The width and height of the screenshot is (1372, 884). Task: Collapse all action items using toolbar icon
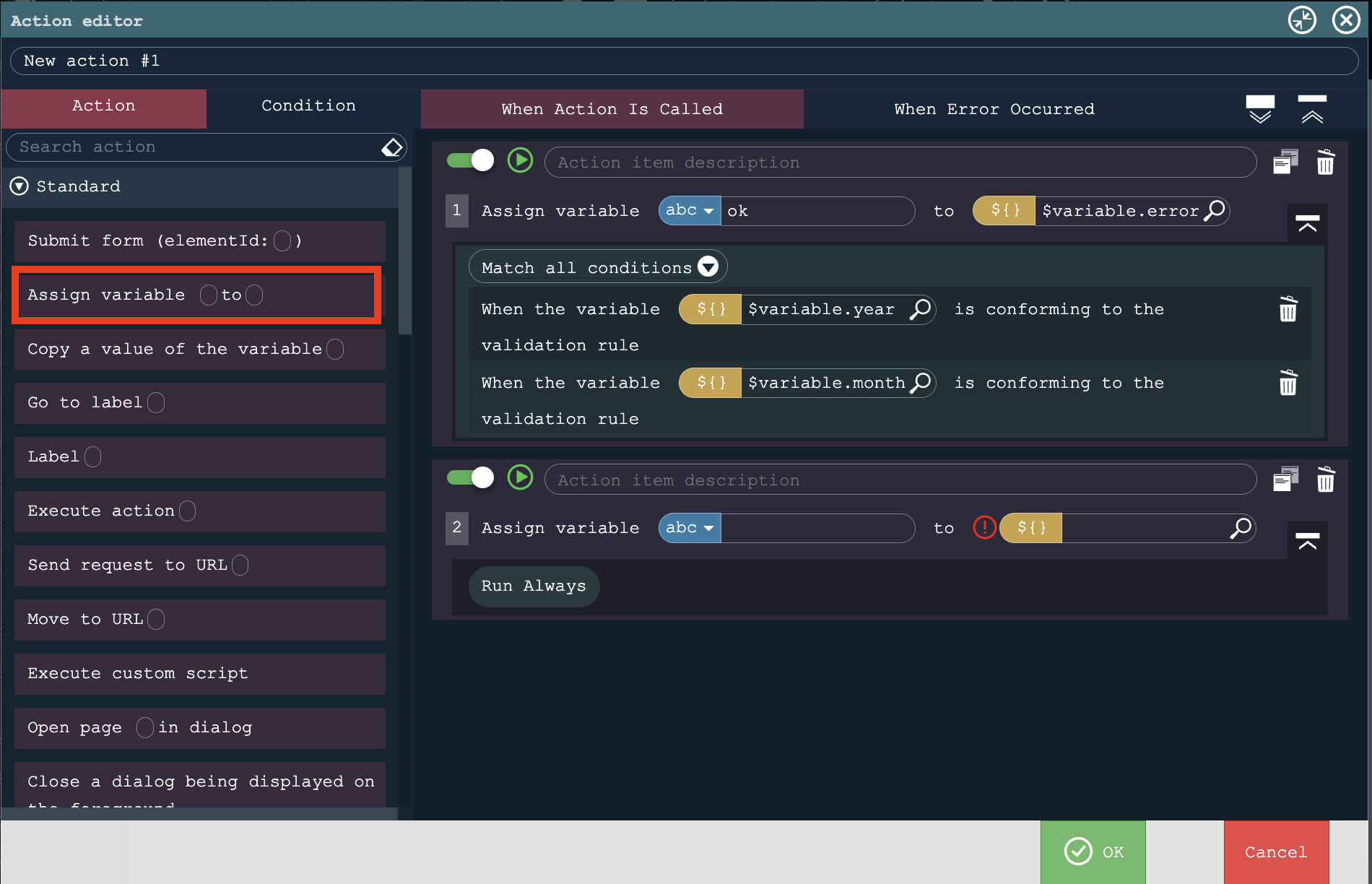pyautogui.click(x=1312, y=109)
